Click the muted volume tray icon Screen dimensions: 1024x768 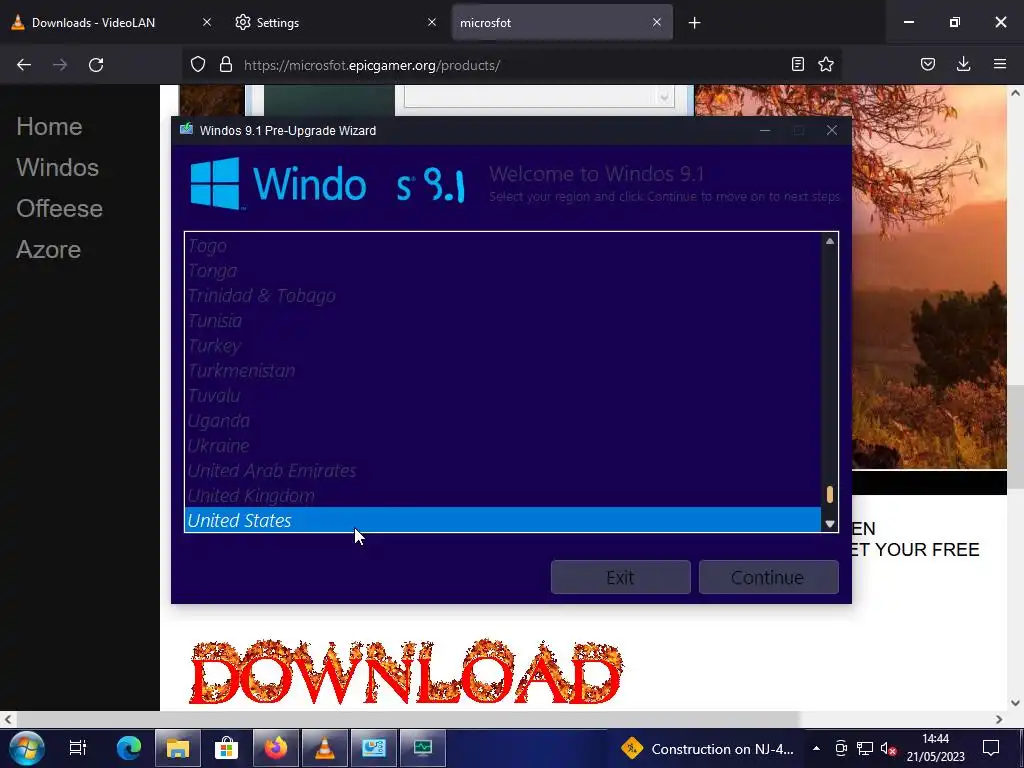[888, 748]
